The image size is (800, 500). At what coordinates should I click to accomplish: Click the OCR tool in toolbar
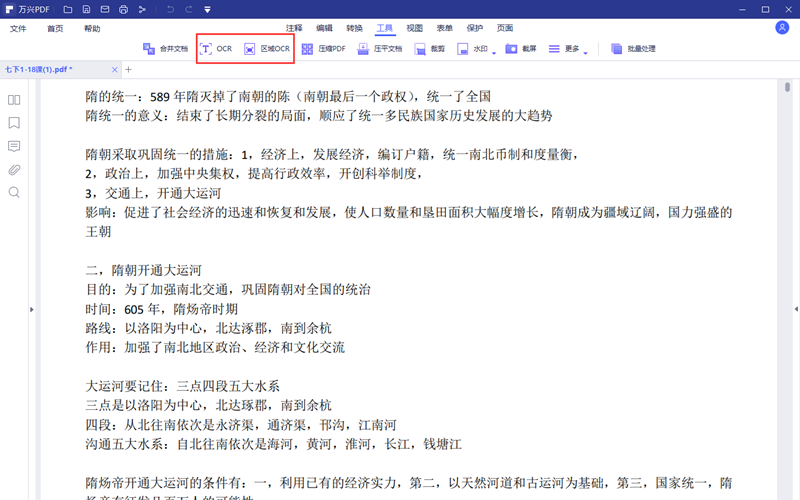pyautogui.click(x=215, y=48)
